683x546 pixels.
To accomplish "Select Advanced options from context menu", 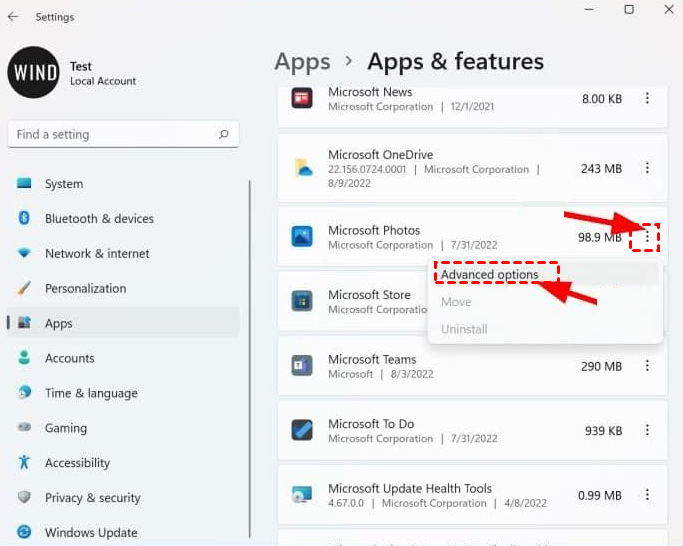I will click(490, 275).
